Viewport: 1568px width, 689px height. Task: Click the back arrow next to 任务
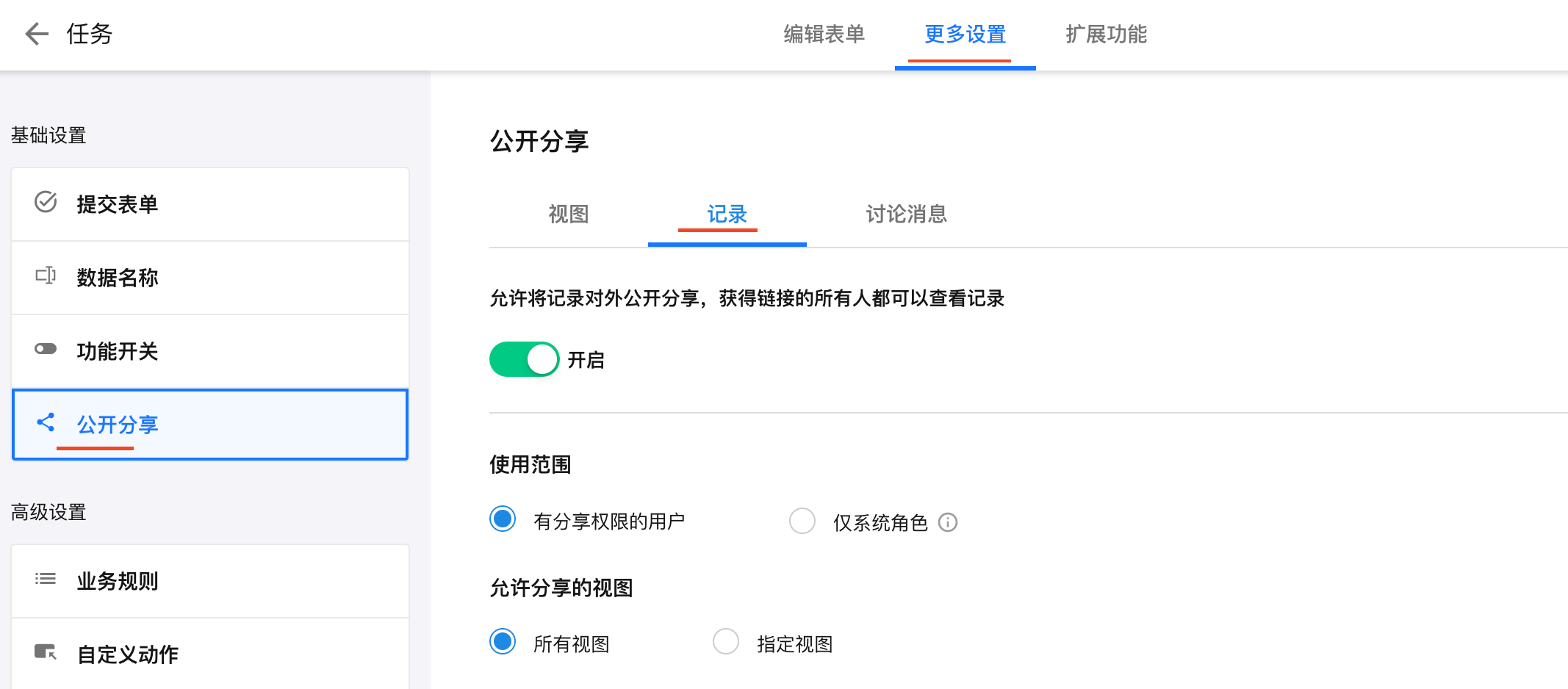pos(36,34)
